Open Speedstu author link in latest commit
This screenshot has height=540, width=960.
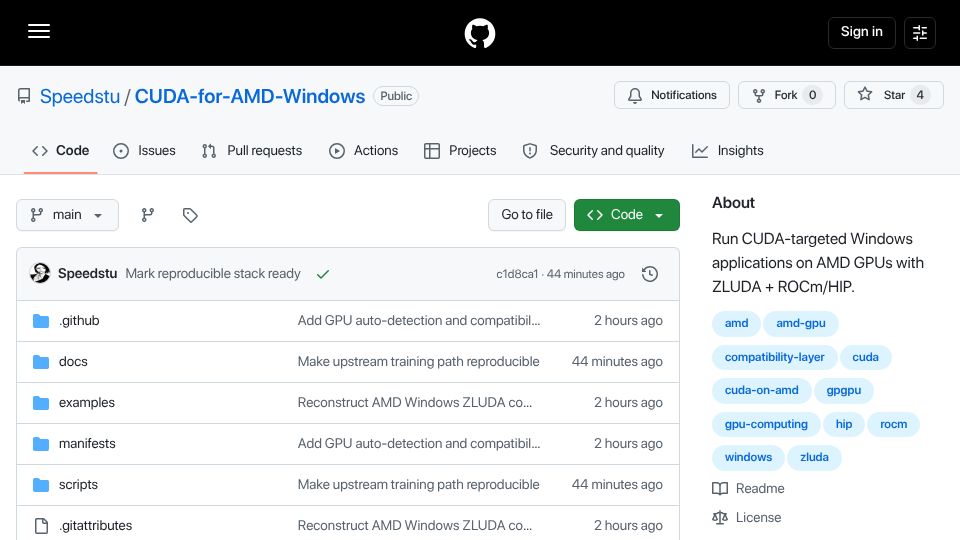88,274
